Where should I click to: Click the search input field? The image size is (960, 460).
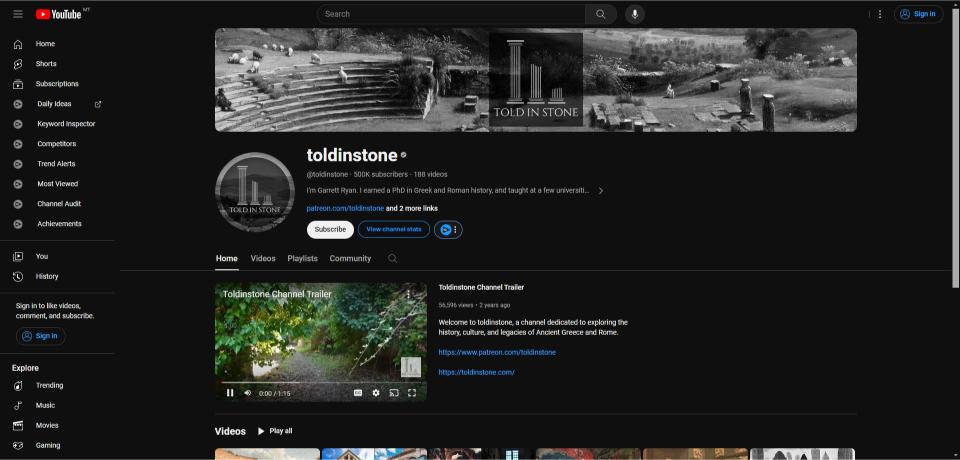tap(451, 14)
